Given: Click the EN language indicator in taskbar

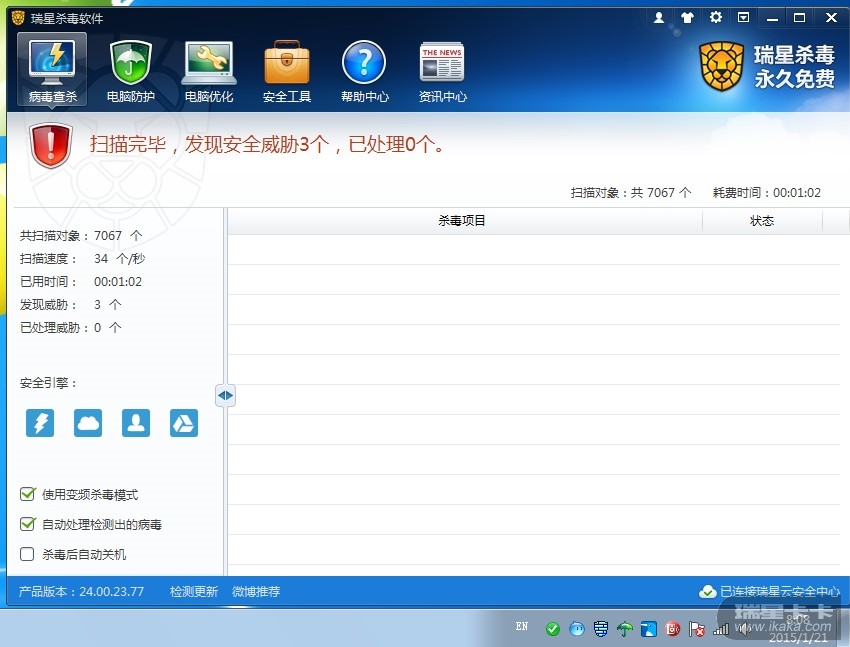Looking at the screenshot, I should point(521,626).
